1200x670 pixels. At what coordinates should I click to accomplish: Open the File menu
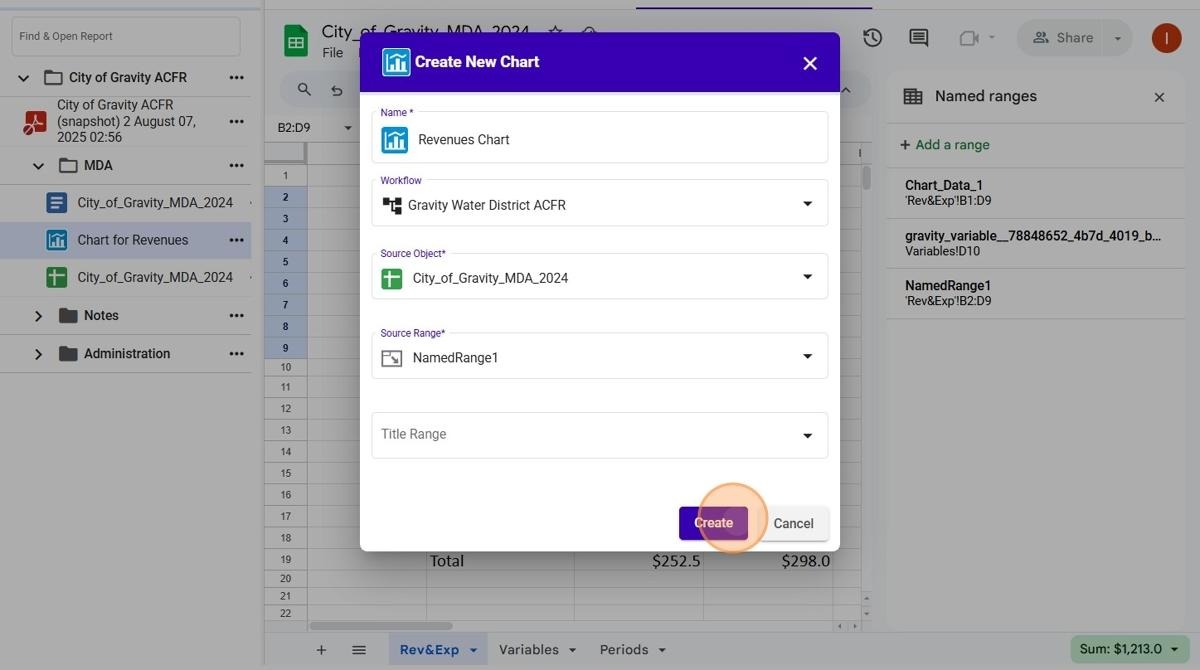333,53
